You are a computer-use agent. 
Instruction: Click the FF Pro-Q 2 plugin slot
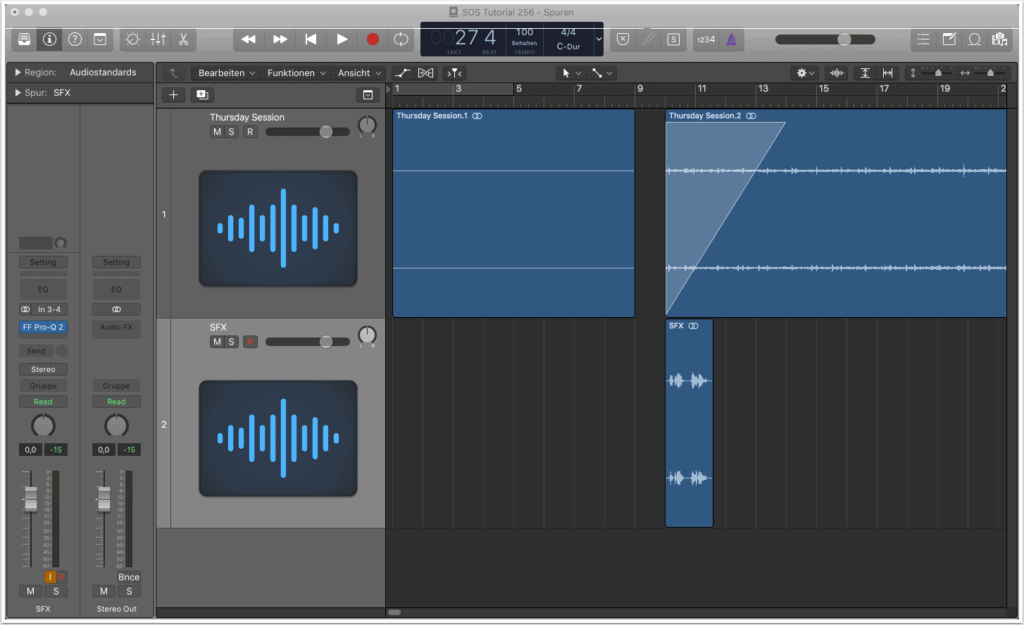point(43,327)
